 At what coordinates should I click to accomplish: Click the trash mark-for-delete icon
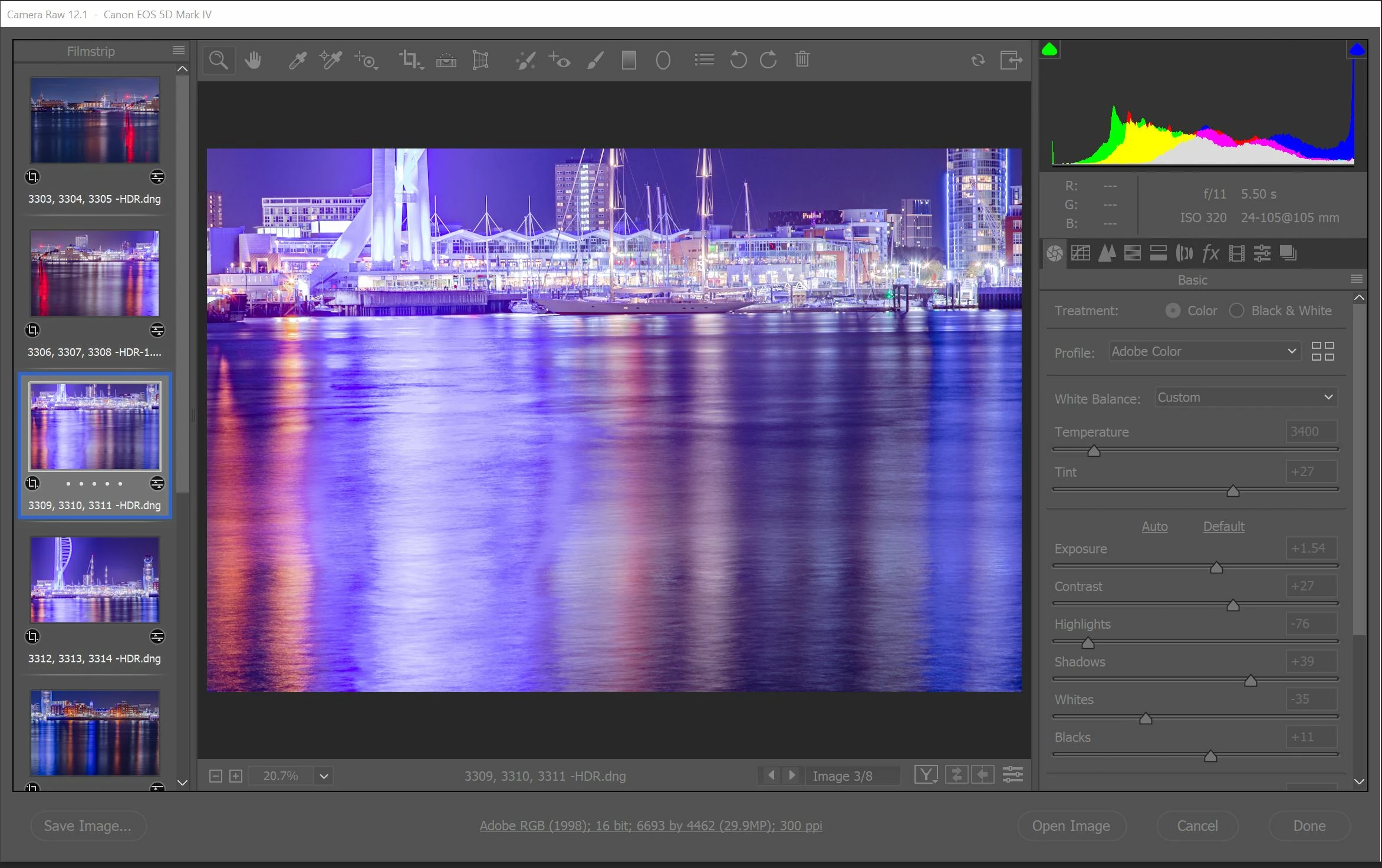pyautogui.click(x=802, y=60)
